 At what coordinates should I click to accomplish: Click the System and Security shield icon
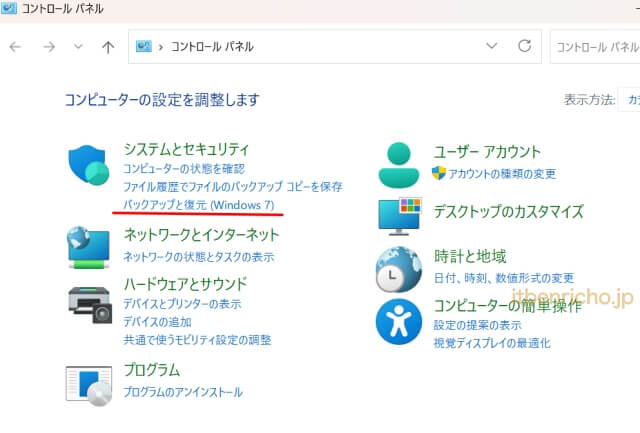[x=89, y=166]
